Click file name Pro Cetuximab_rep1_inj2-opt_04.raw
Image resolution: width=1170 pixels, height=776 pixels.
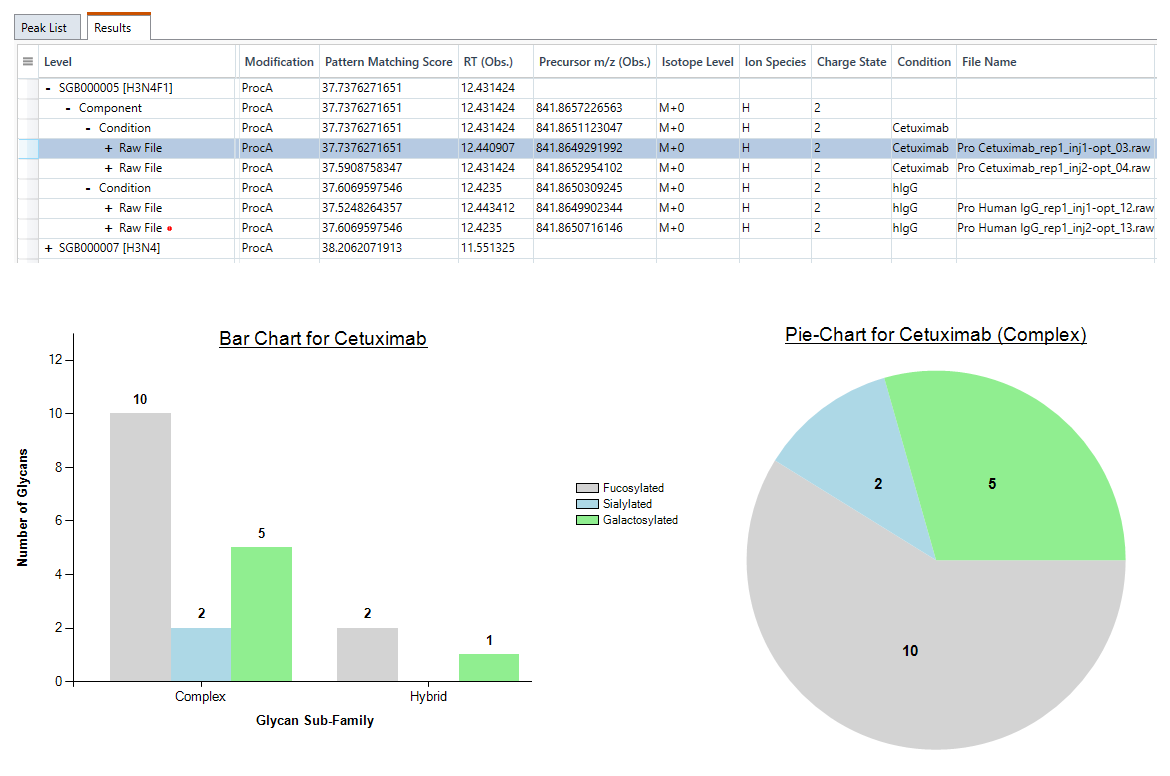[x=1054, y=169]
